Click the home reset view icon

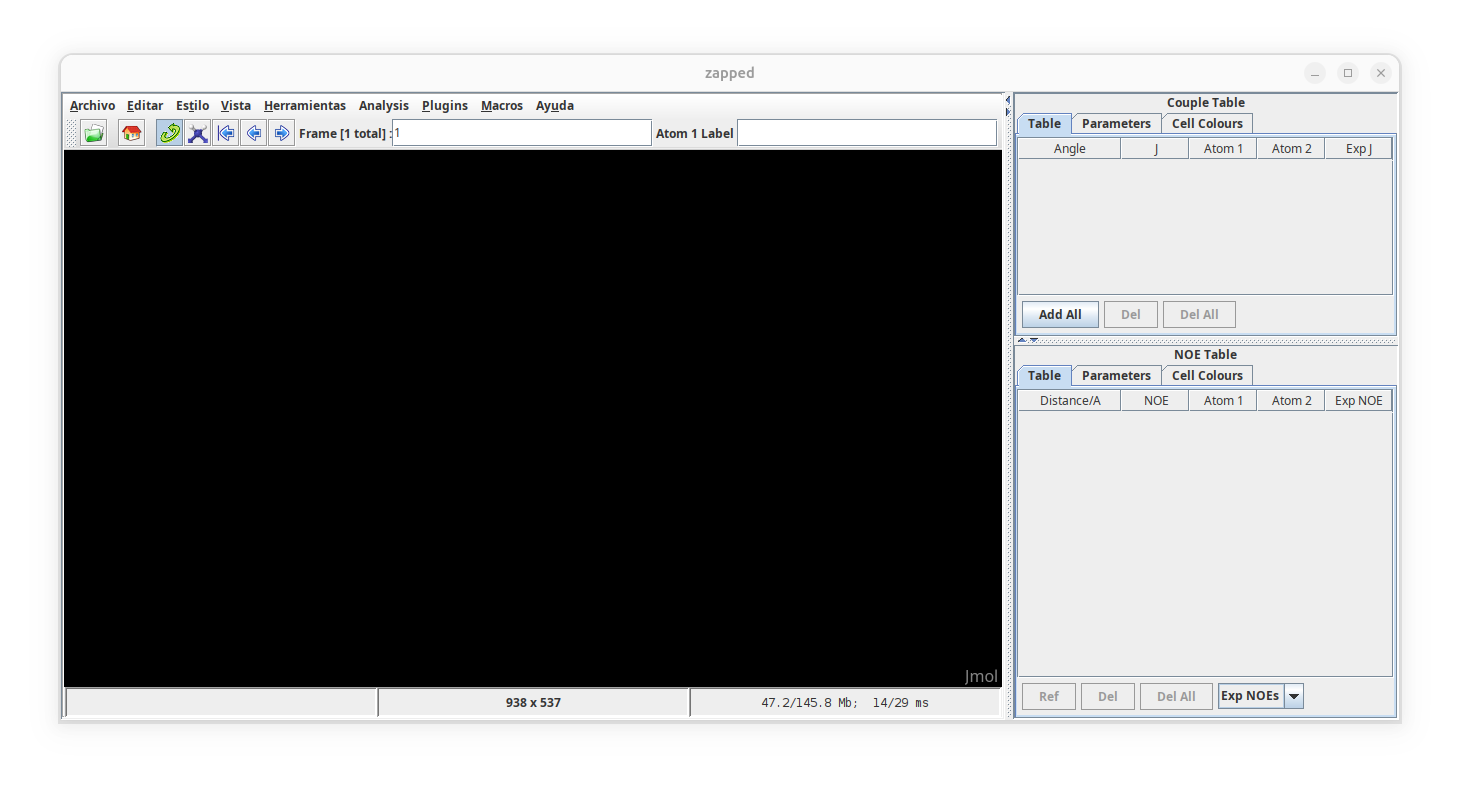point(131,133)
